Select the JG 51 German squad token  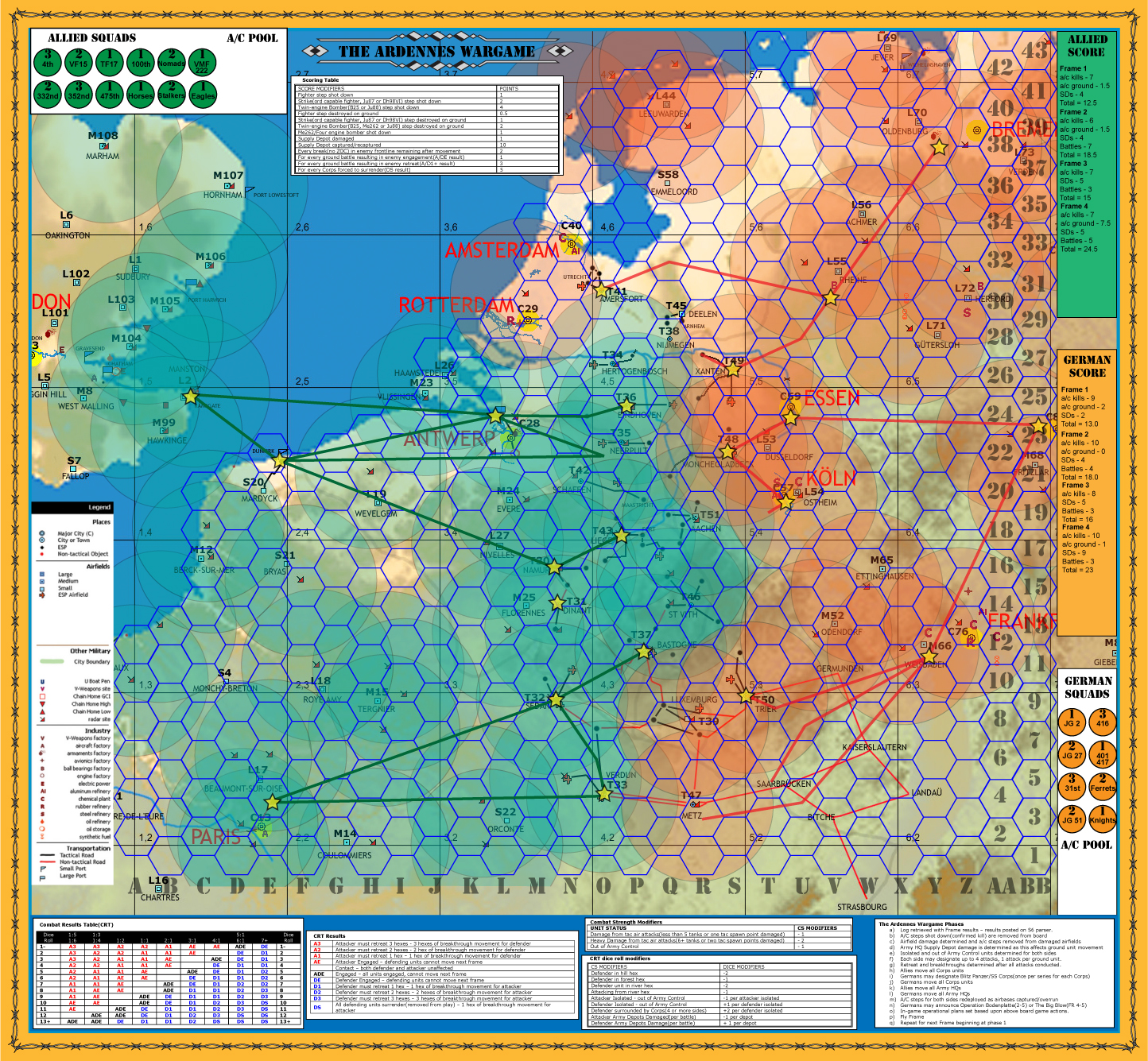[x=1072, y=818]
